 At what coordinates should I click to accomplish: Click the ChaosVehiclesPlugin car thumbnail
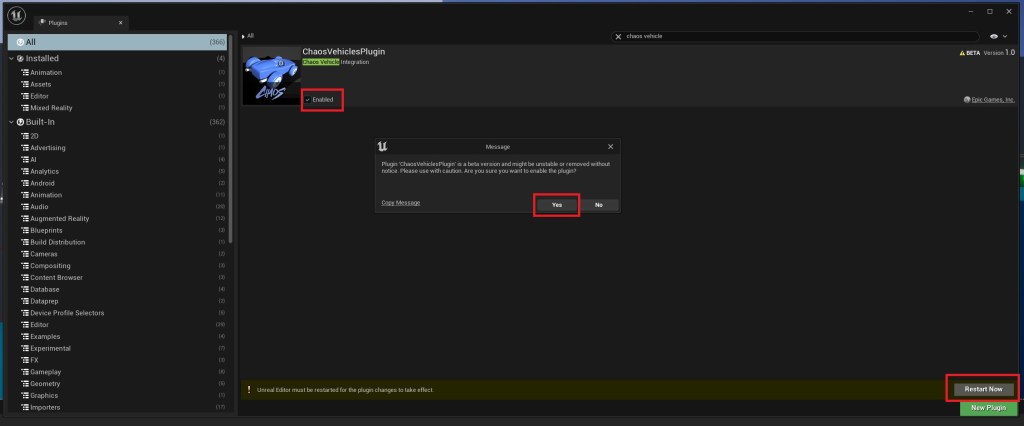(x=268, y=75)
